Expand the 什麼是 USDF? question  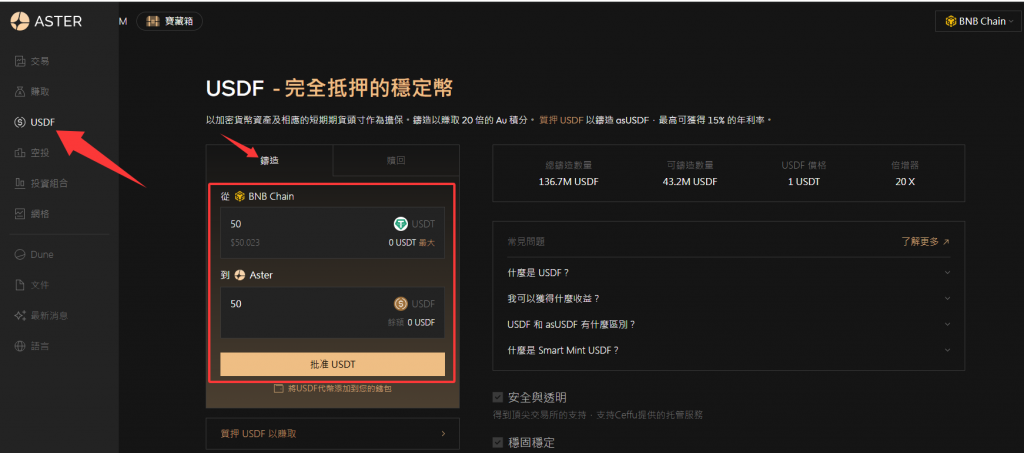click(728, 272)
